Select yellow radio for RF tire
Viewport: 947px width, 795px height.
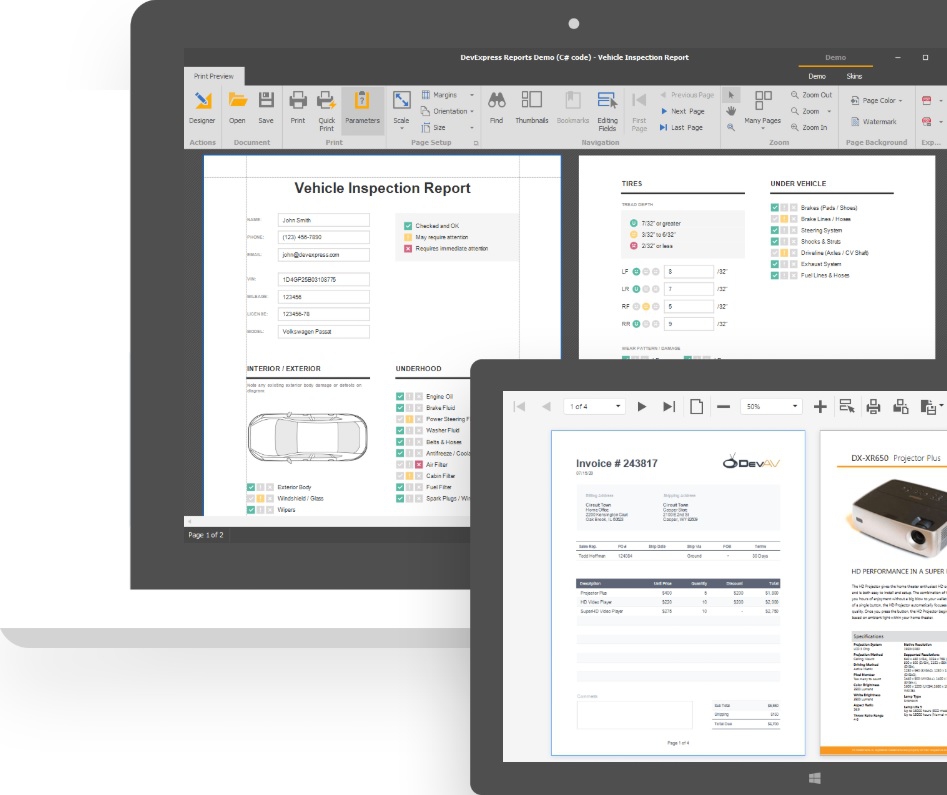tap(646, 306)
